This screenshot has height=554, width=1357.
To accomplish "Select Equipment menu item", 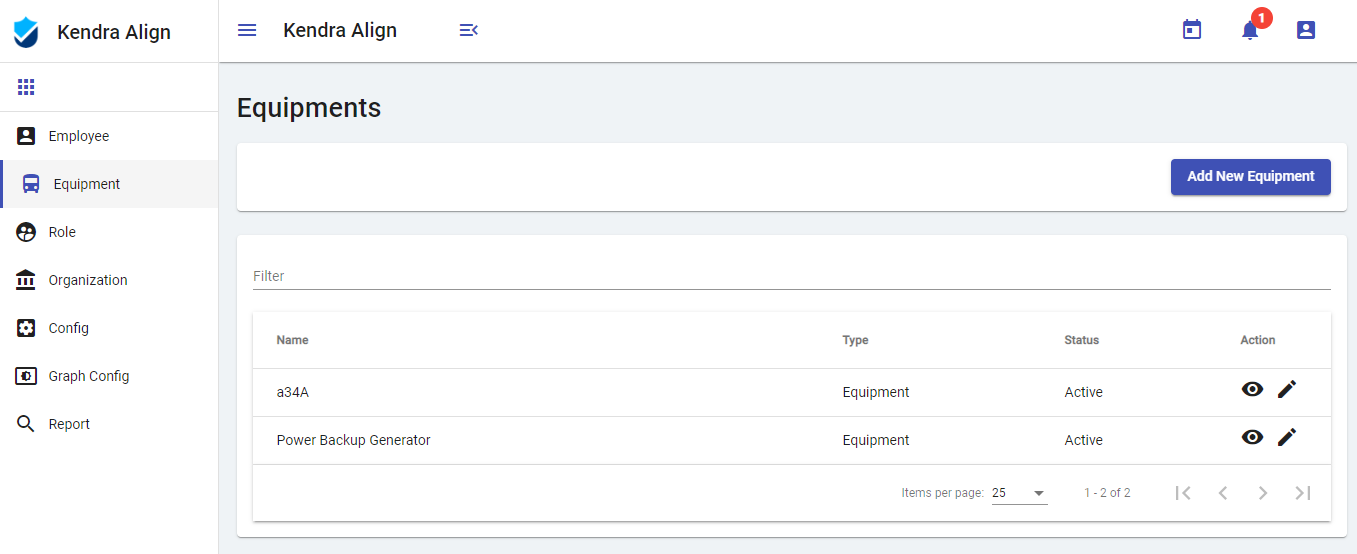I will (x=109, y=184).
